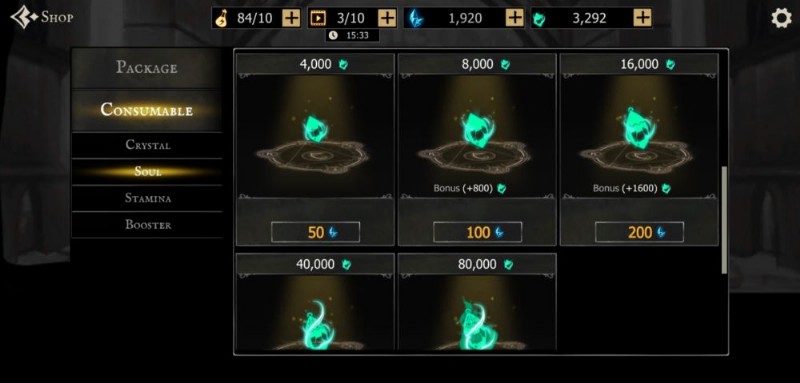Buy 4,000 souls for 50 crystals
Viewport: 800px width, 383px height.
(x=315, y=233)
